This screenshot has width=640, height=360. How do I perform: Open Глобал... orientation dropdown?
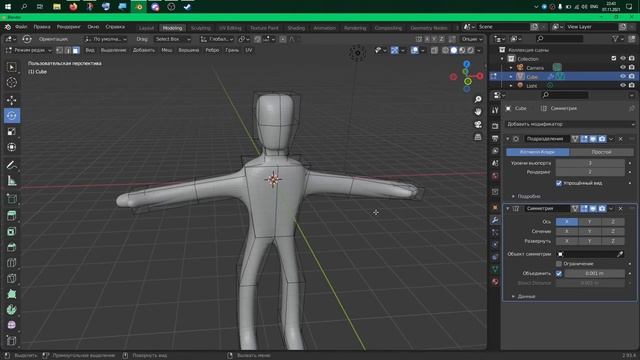pyautogui.click(x=217, y=39)
